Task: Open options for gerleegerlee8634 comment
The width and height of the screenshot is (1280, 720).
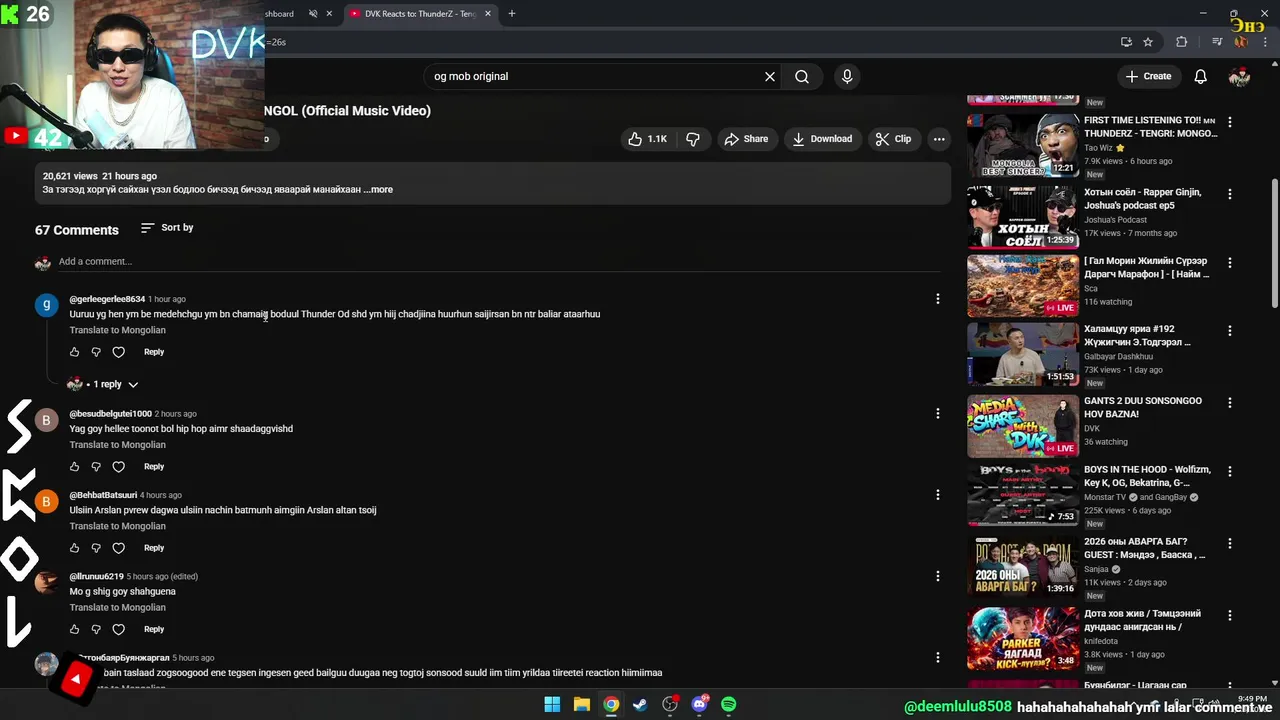Action: pyautogui.click(x=937, y=299)
